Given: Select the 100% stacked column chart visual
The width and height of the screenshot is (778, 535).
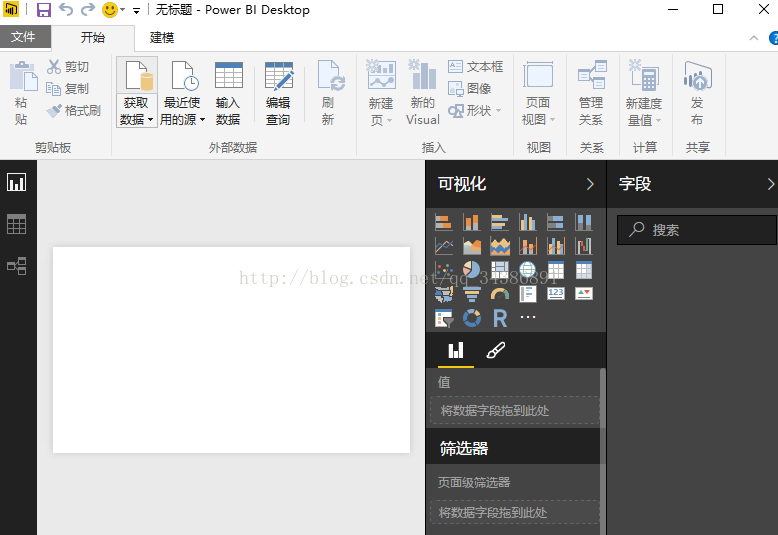Looking at the screenshot, I should point(584,222).
